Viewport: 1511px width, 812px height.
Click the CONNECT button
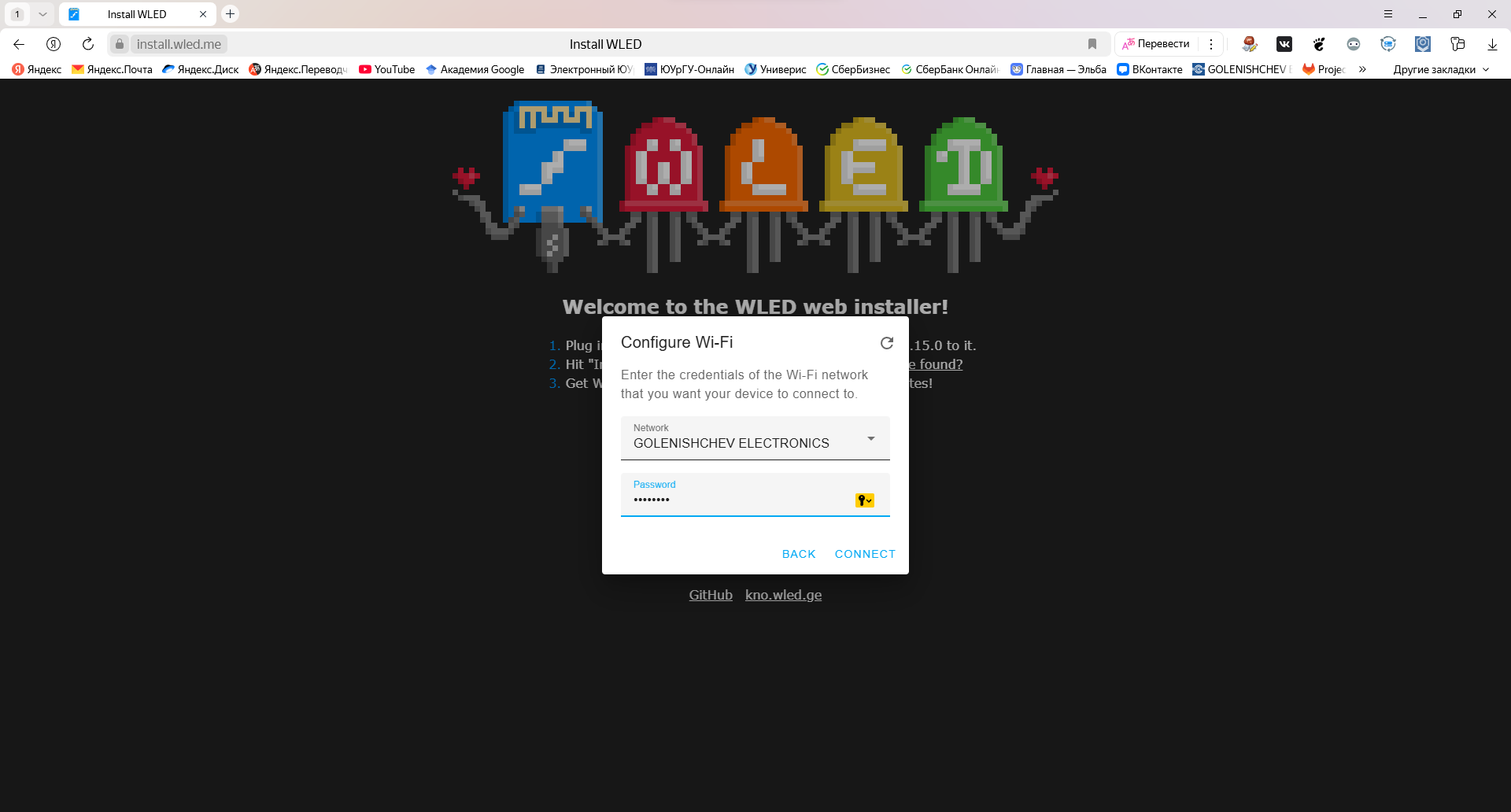(x=865, y=554)
